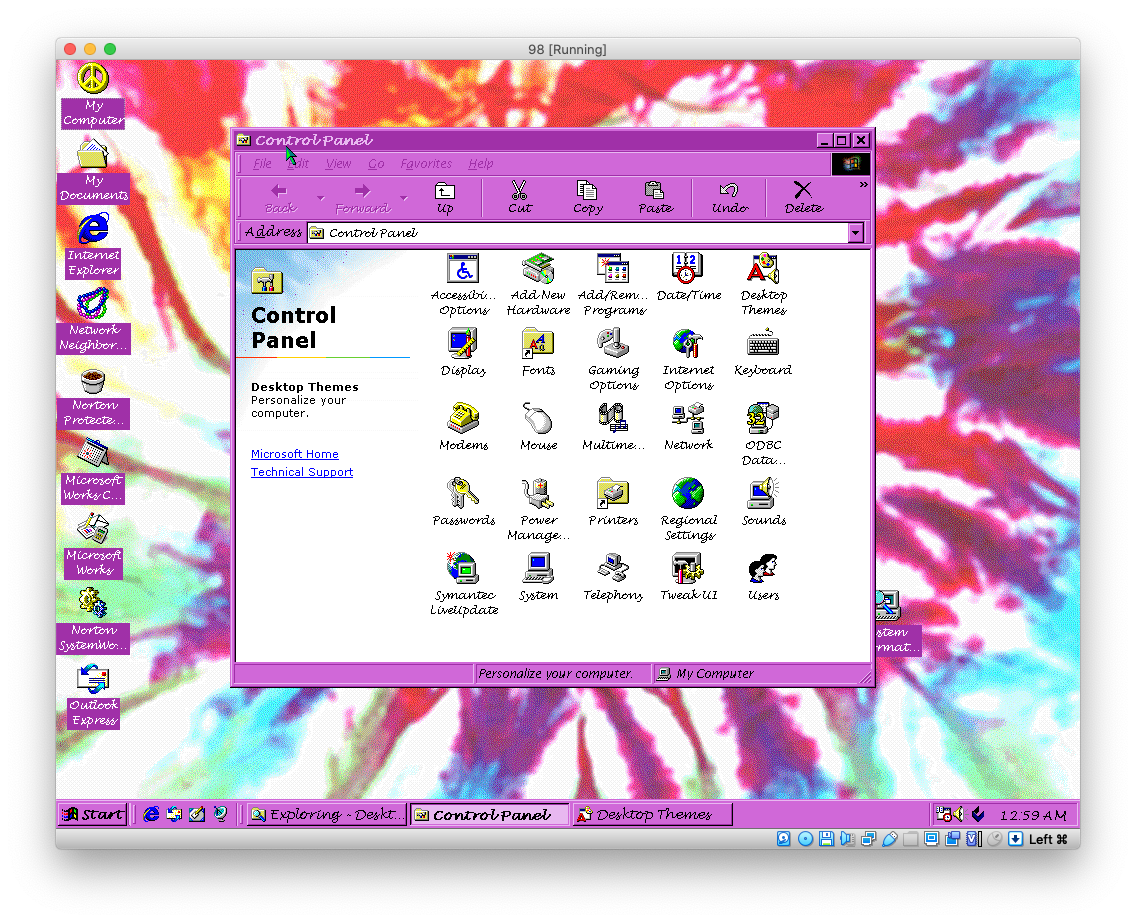This screenshot has height=923, width=1136.
Task: Open the File menu
Action: [x=262, y=164]
